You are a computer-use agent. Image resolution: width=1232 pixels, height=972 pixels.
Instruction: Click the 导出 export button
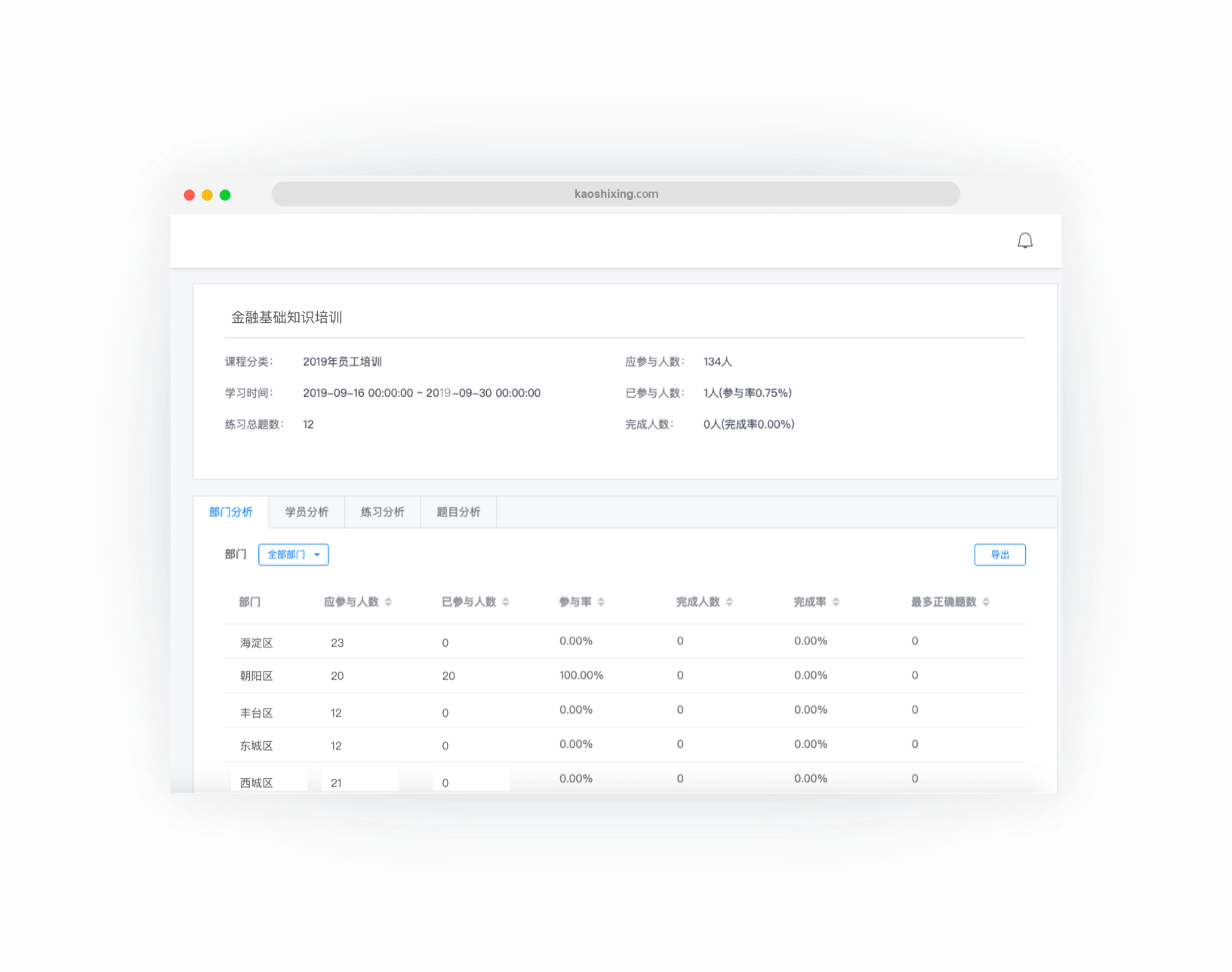[x=999, y=554]
